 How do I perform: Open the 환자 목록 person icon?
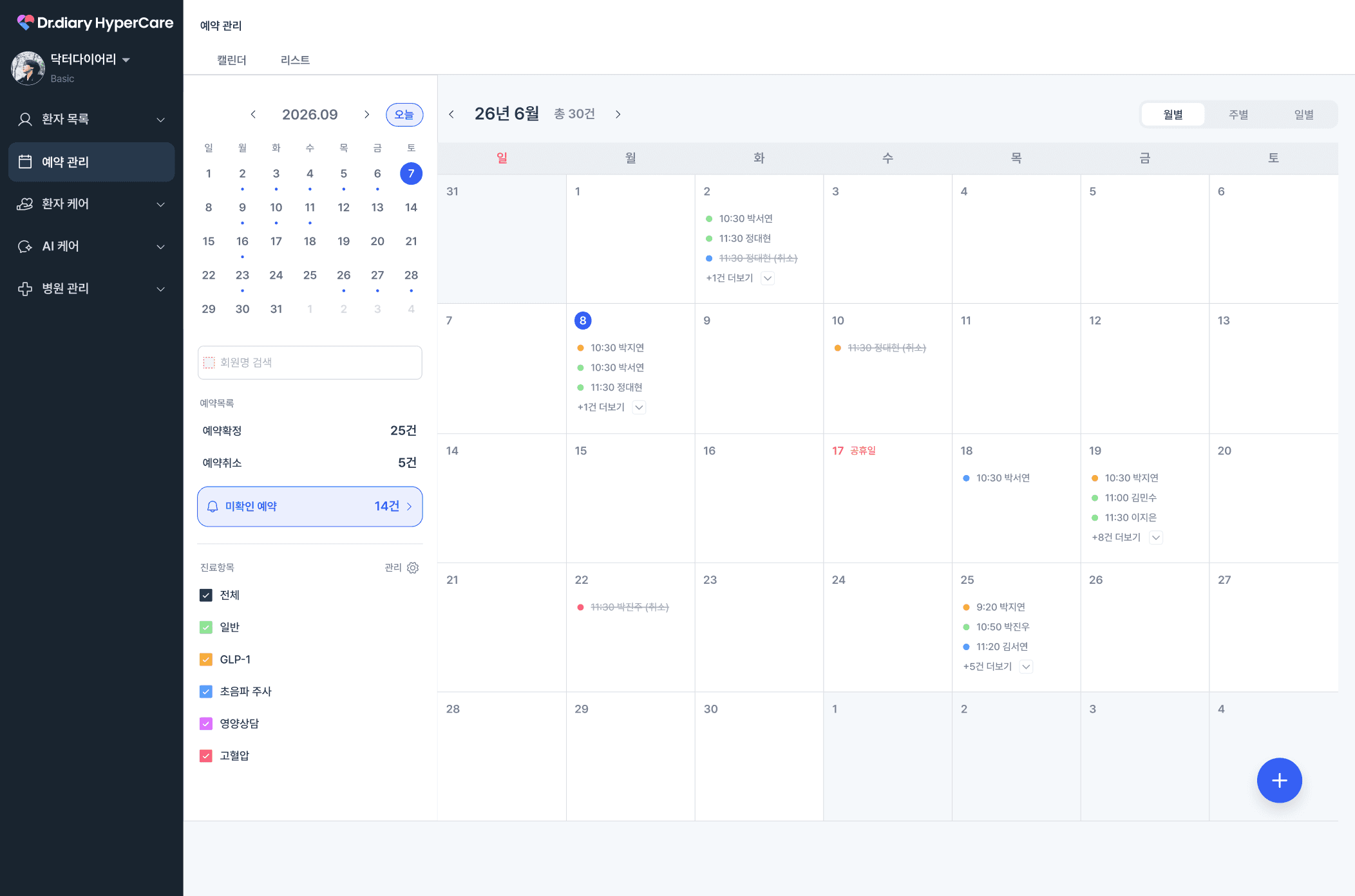[25, 119]
